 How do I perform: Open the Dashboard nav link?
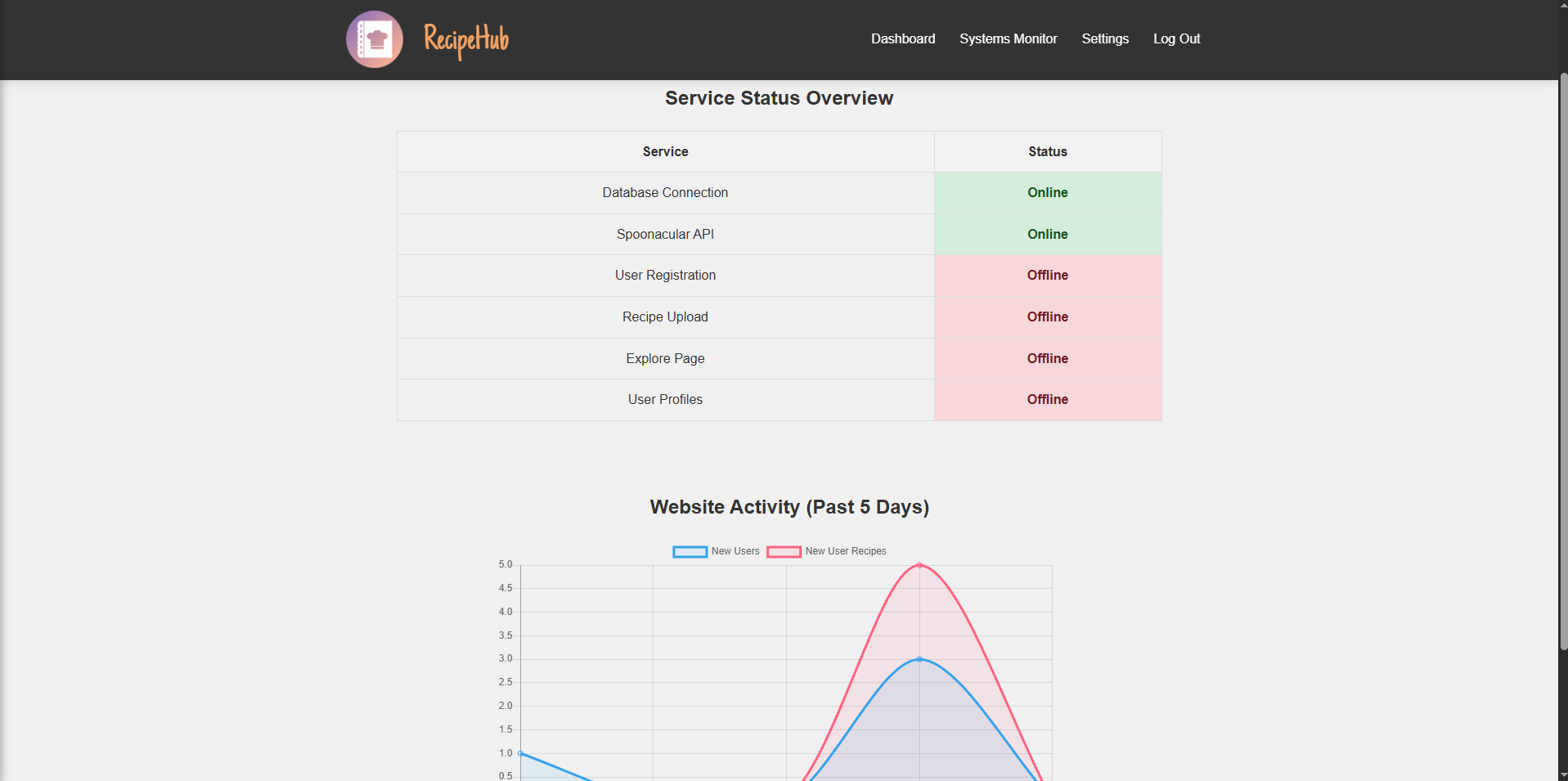903,38
